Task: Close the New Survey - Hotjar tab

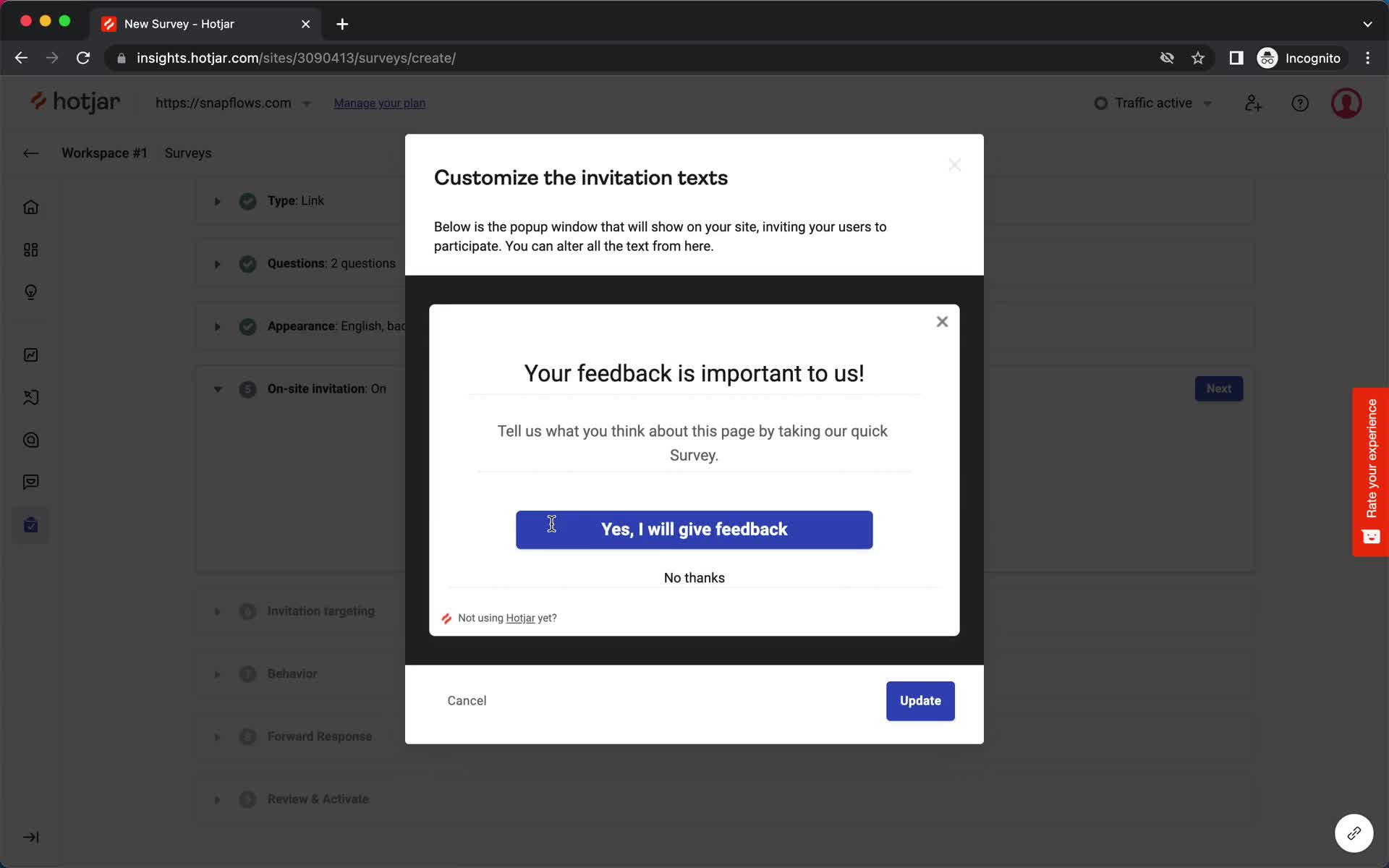Action: (x=305, y=24)
